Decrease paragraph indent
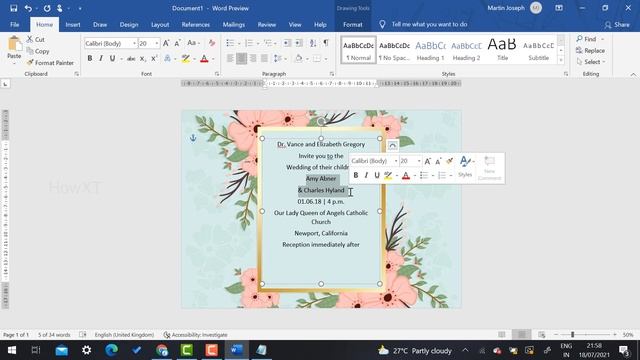This screenshot has width=640, height=360. point(287,43)
